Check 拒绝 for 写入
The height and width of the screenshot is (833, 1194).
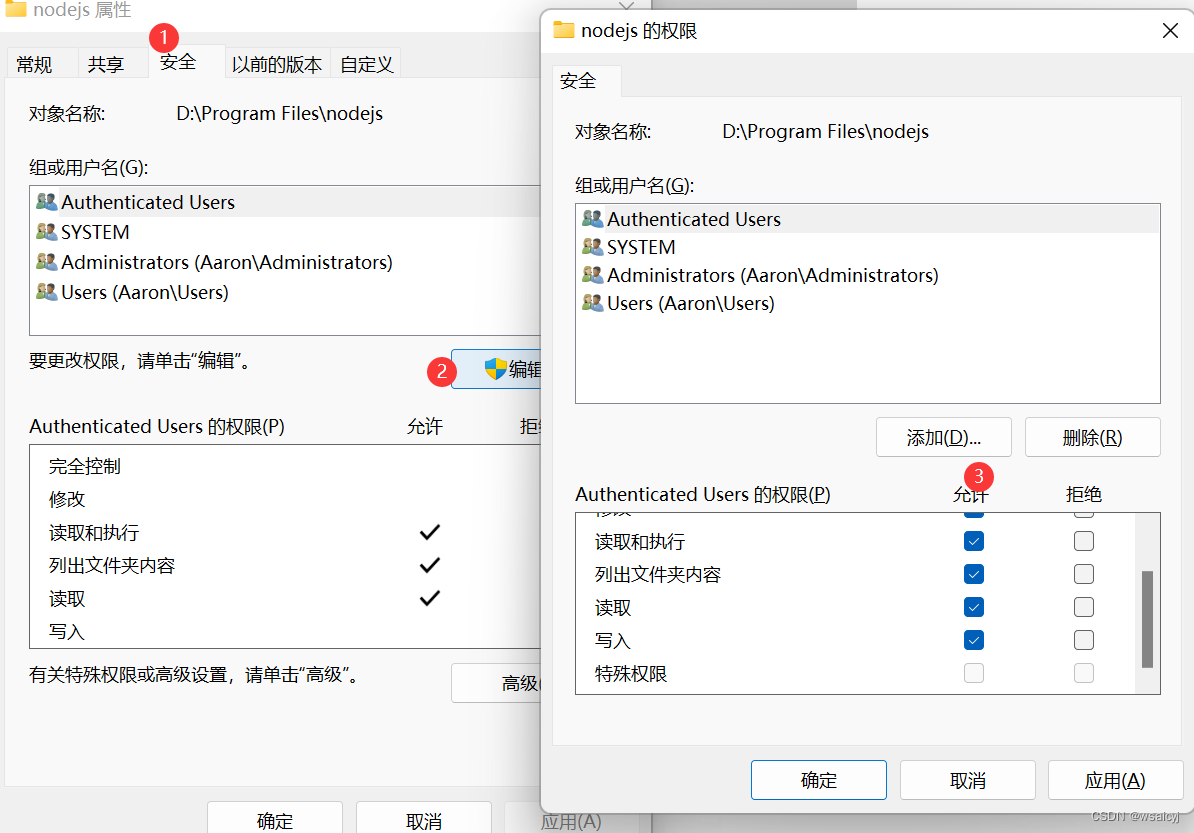[1084, 640]
